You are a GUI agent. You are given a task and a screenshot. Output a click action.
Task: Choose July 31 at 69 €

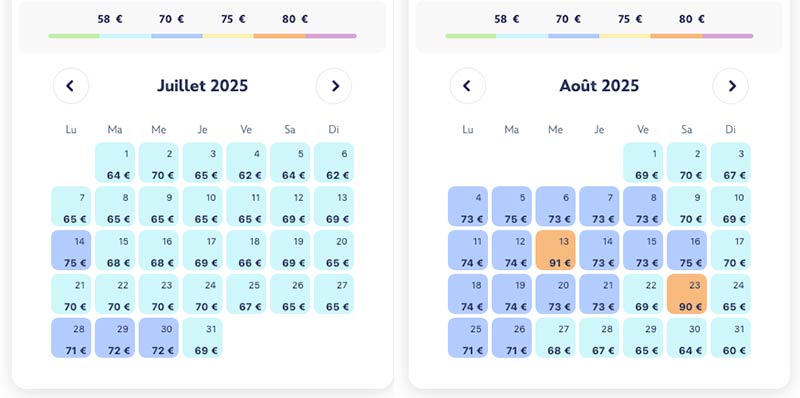click(203, 338)
